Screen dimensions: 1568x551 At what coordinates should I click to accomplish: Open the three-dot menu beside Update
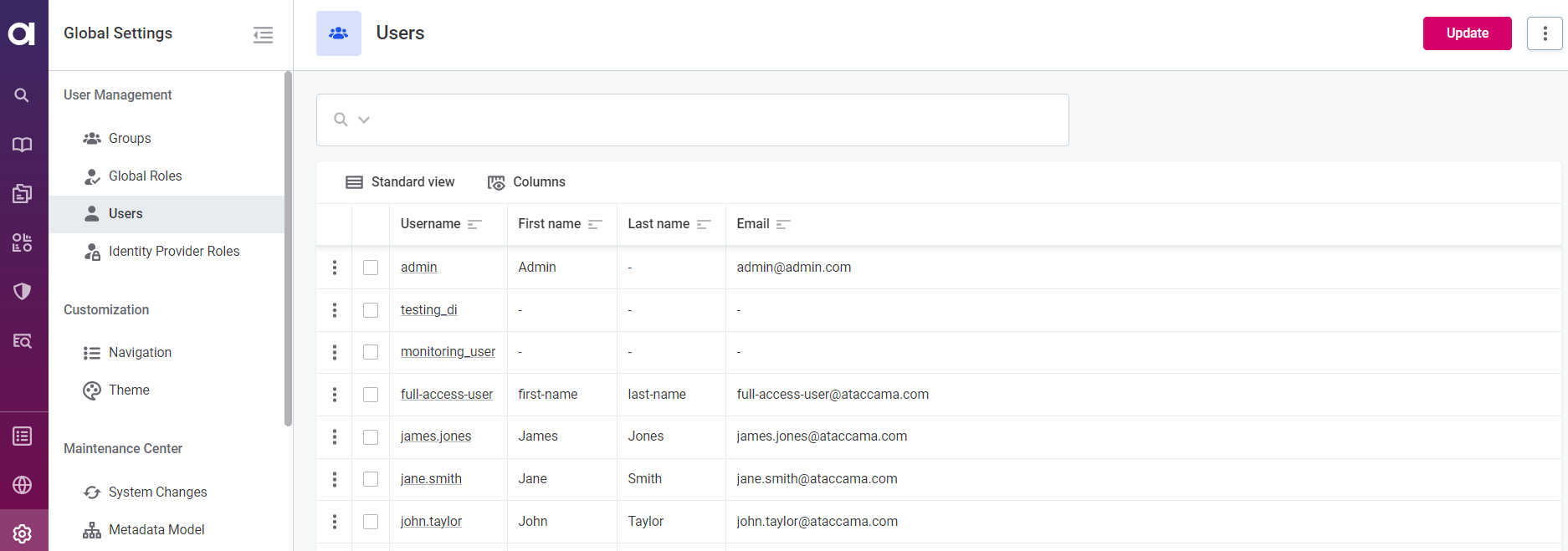[1544, 33]
